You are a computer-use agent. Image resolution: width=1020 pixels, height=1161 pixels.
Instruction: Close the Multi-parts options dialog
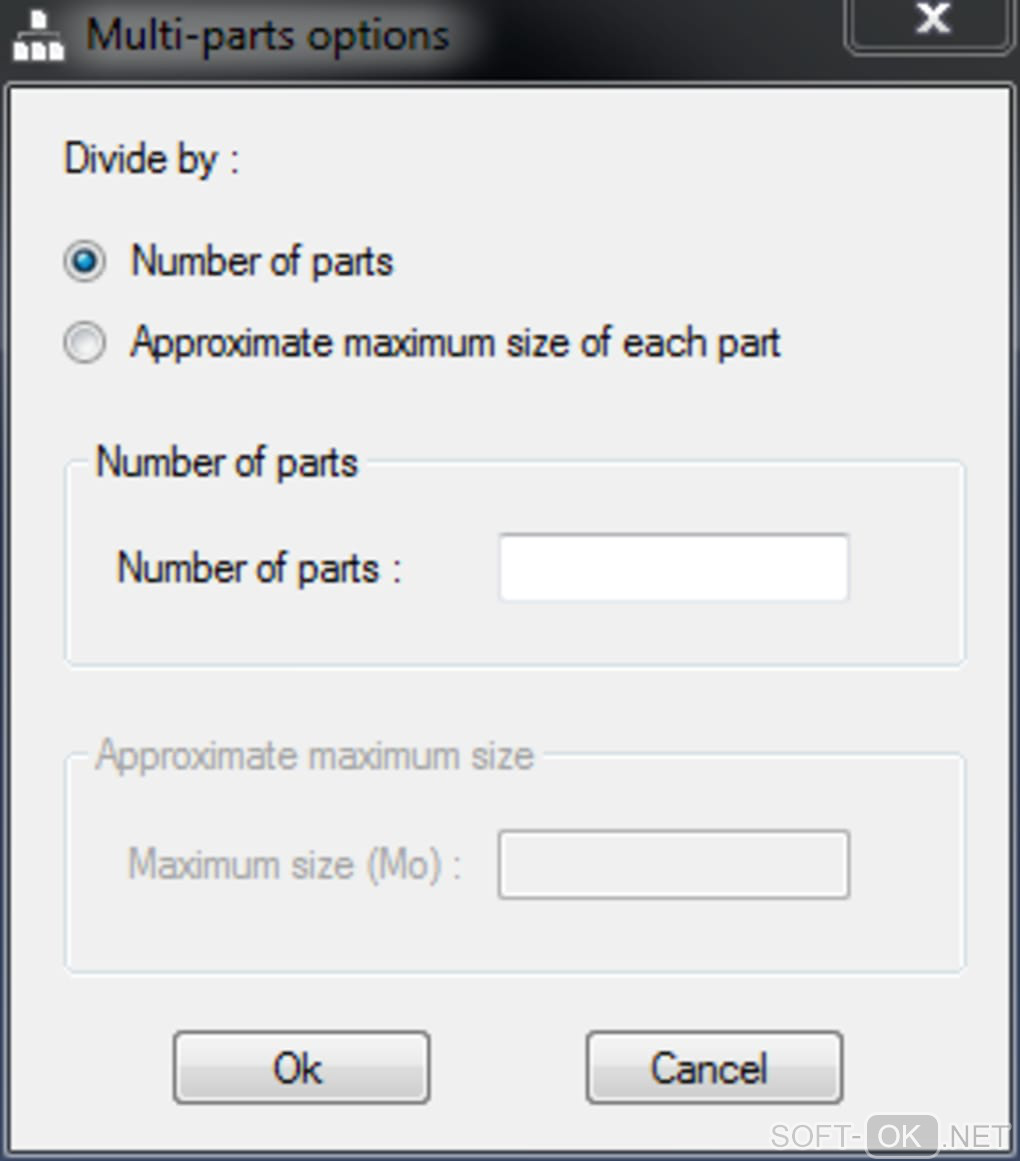[931, 22]
